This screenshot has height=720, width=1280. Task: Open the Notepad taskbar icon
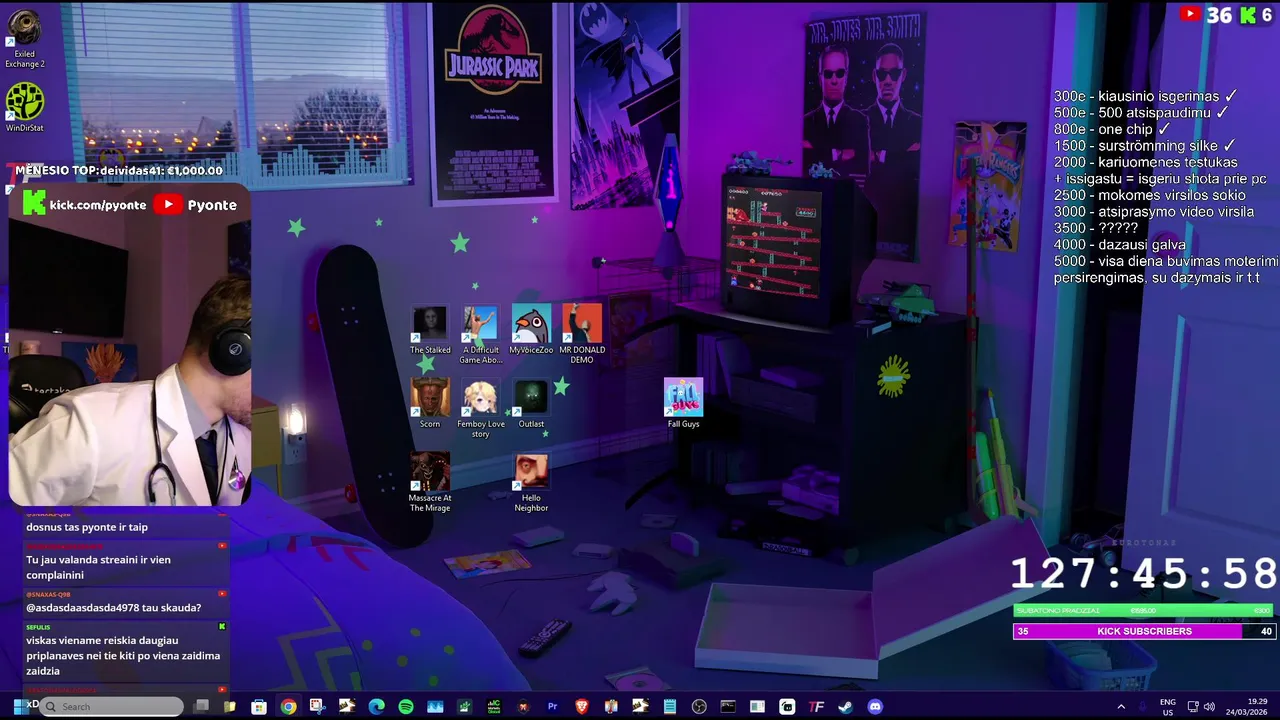(670, 707)
